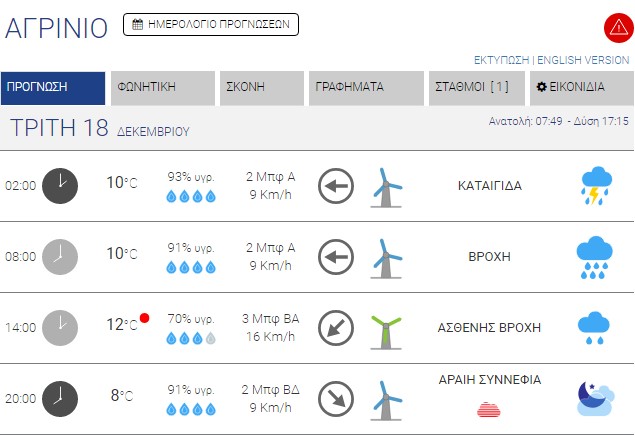Click the red weather warning triangle icon
This screenshot has width=635, height=435.
(x=616, y=28)
